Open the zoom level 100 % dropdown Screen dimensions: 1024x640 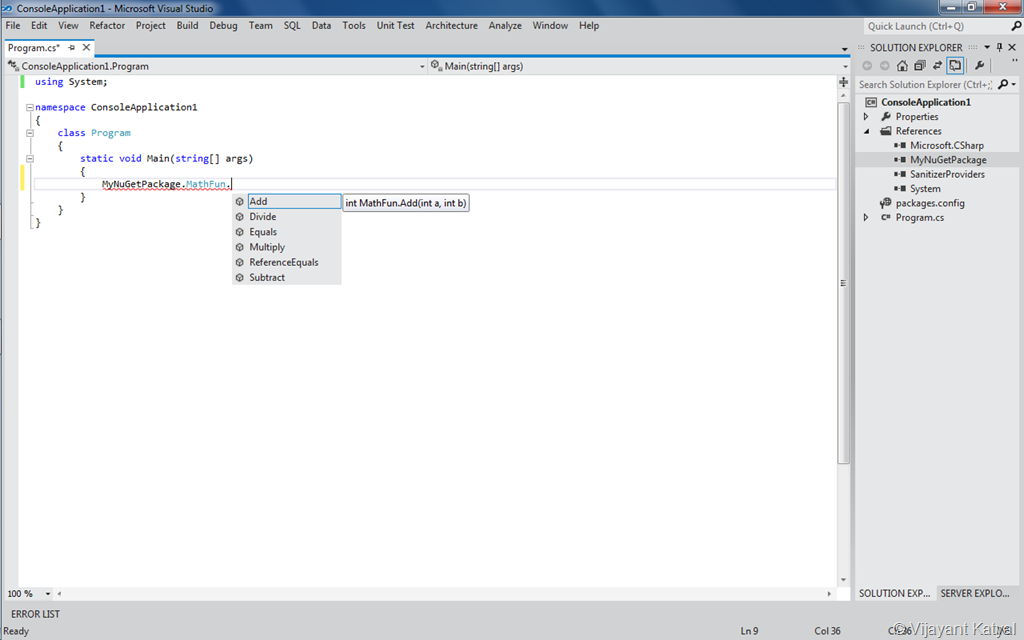point(48,594)
